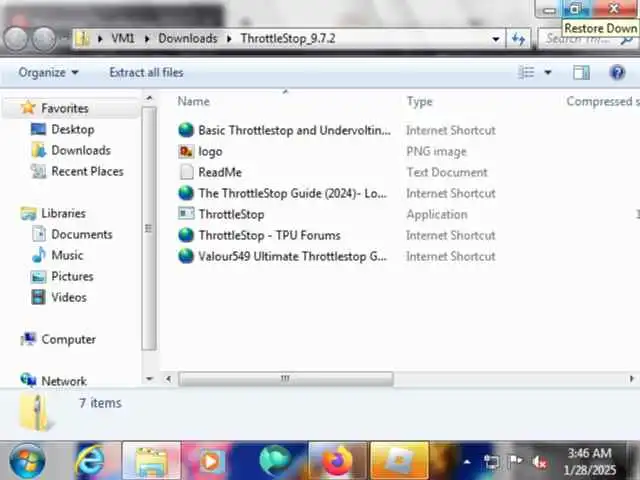The image size is (640, 480).
Task: Launch Firefox from the taskbar
Action: pos(337,461)
